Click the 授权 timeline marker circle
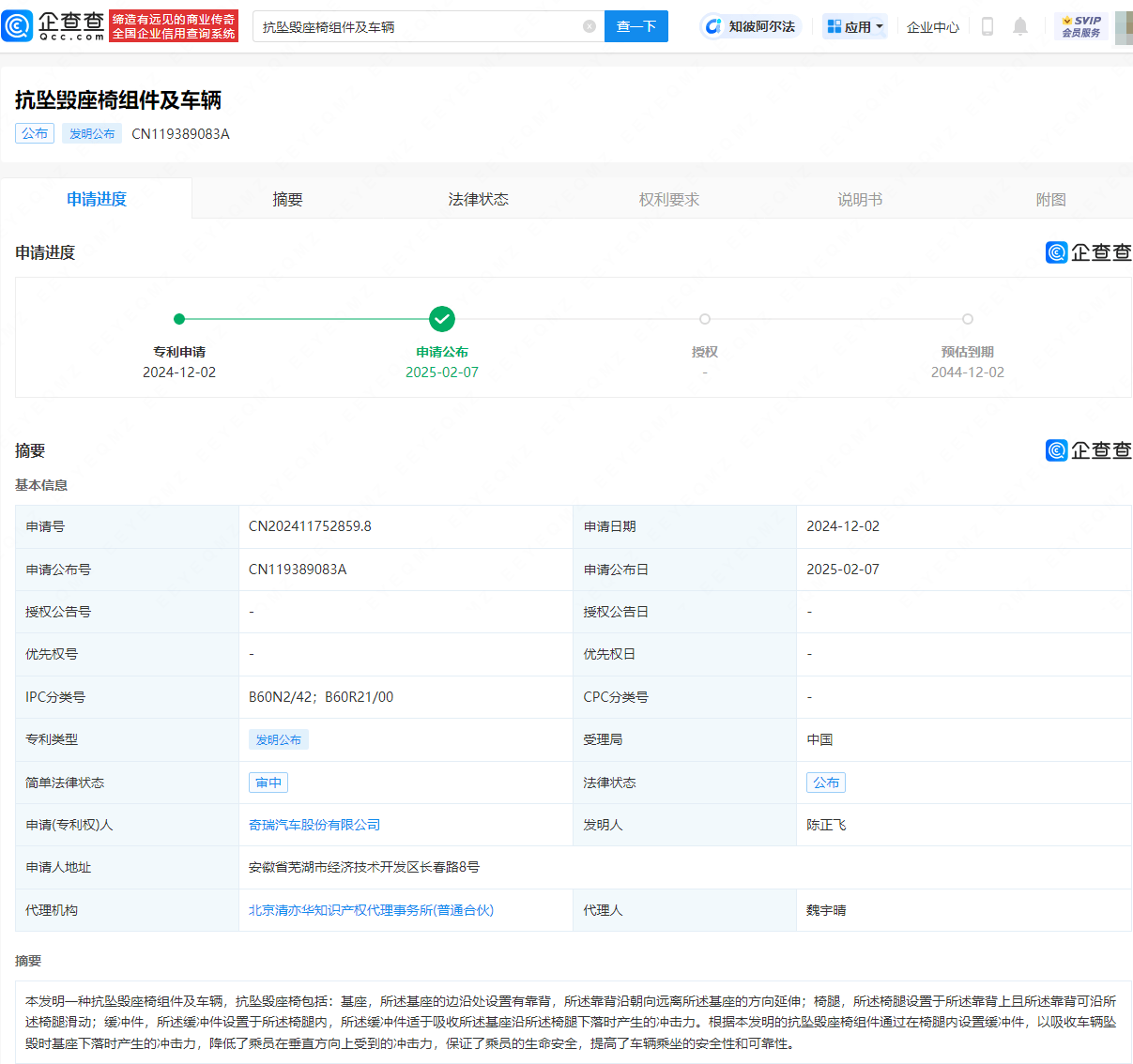 tap(705, 319)
